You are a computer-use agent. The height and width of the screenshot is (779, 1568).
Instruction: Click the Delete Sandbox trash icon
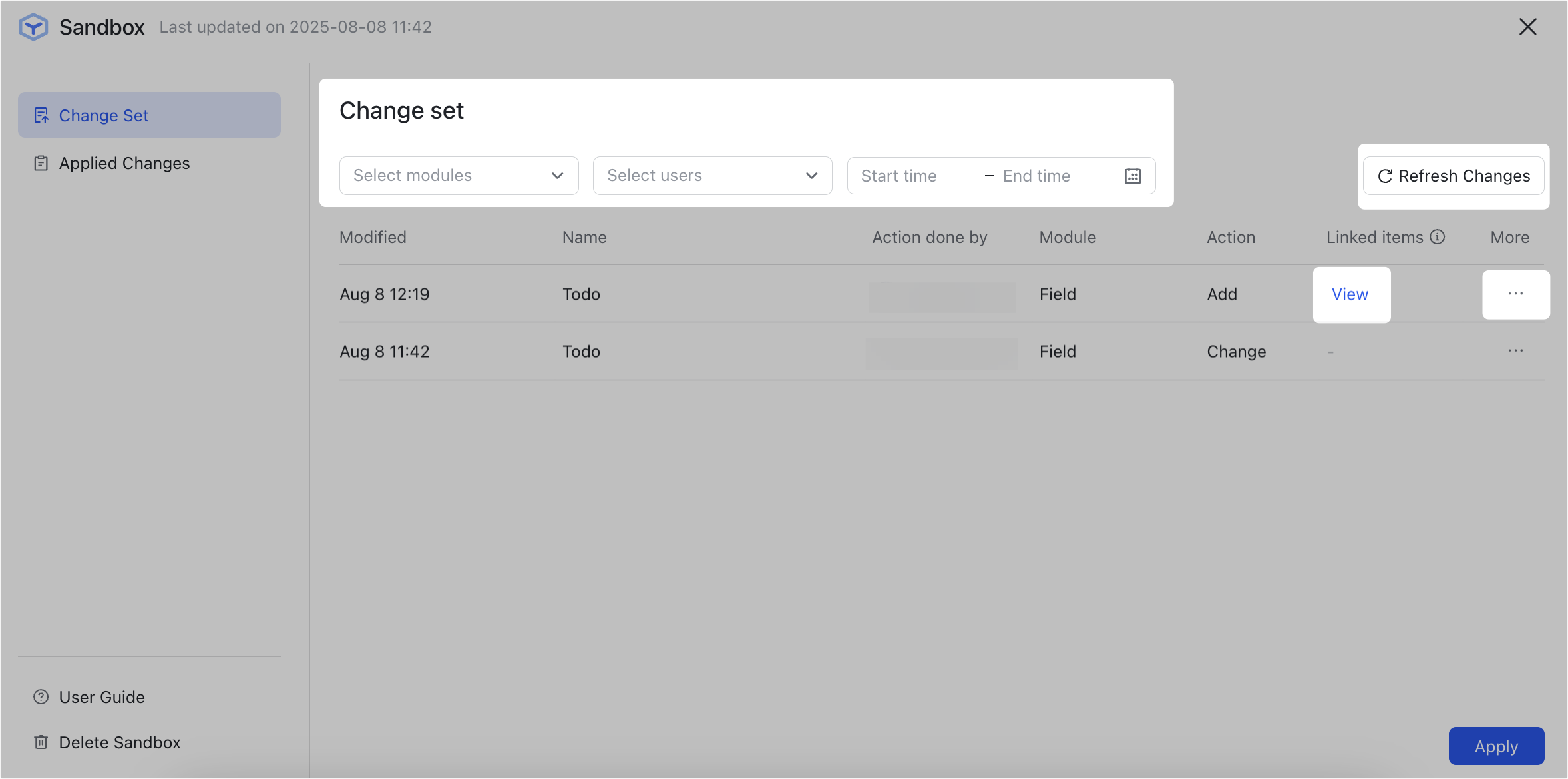(x=41, y=742)
